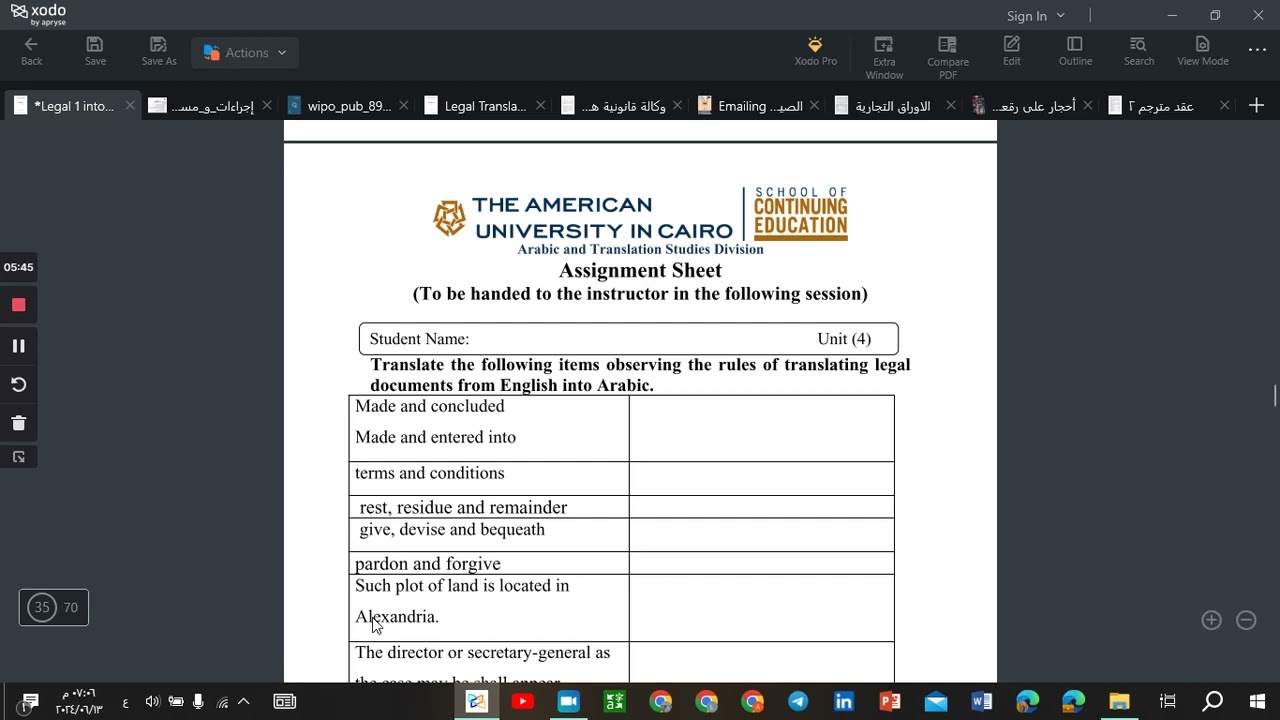
Task: Show hidden system tray icons
Action: (243, 702)
